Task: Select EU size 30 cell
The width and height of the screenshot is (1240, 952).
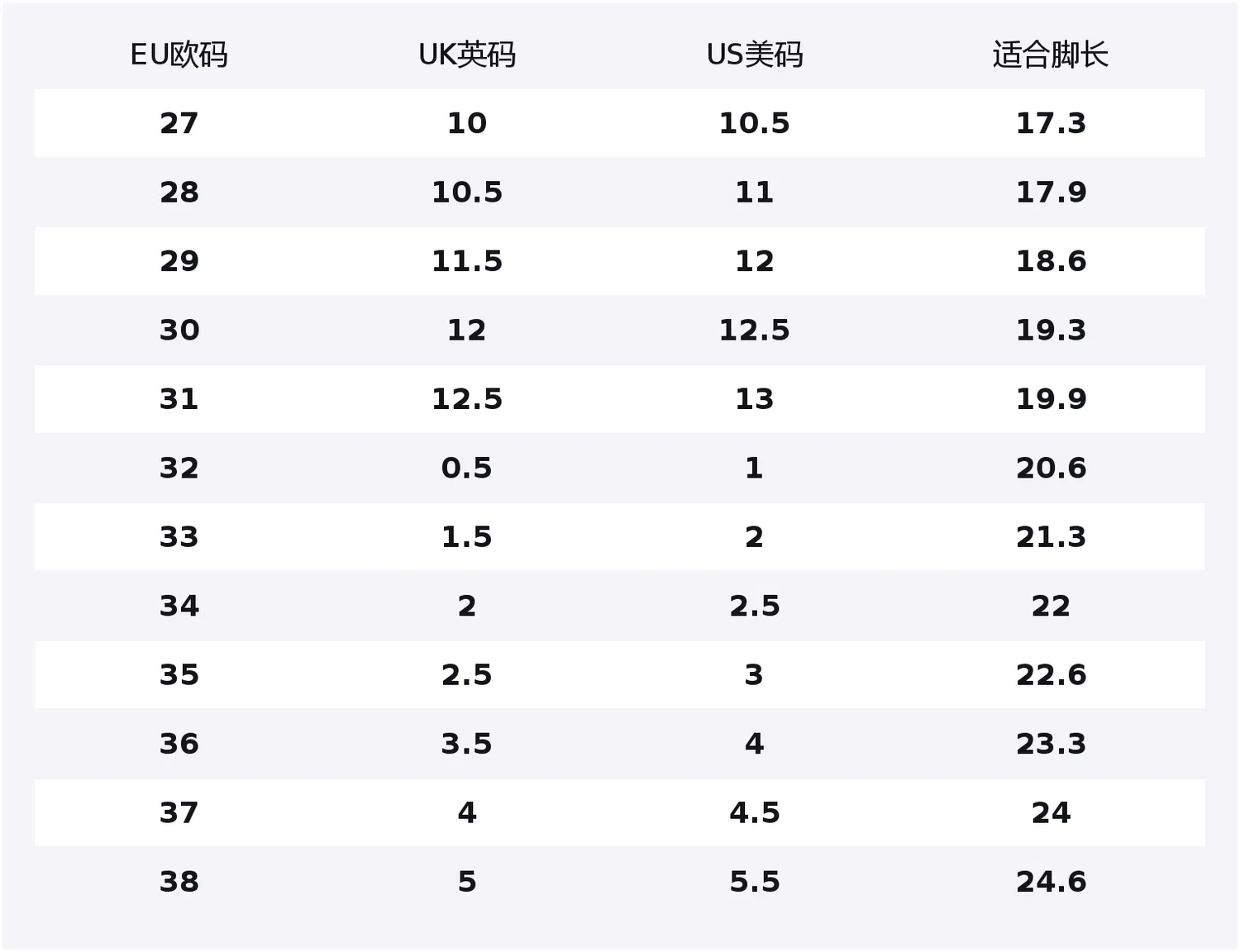Action: [179, 330]
